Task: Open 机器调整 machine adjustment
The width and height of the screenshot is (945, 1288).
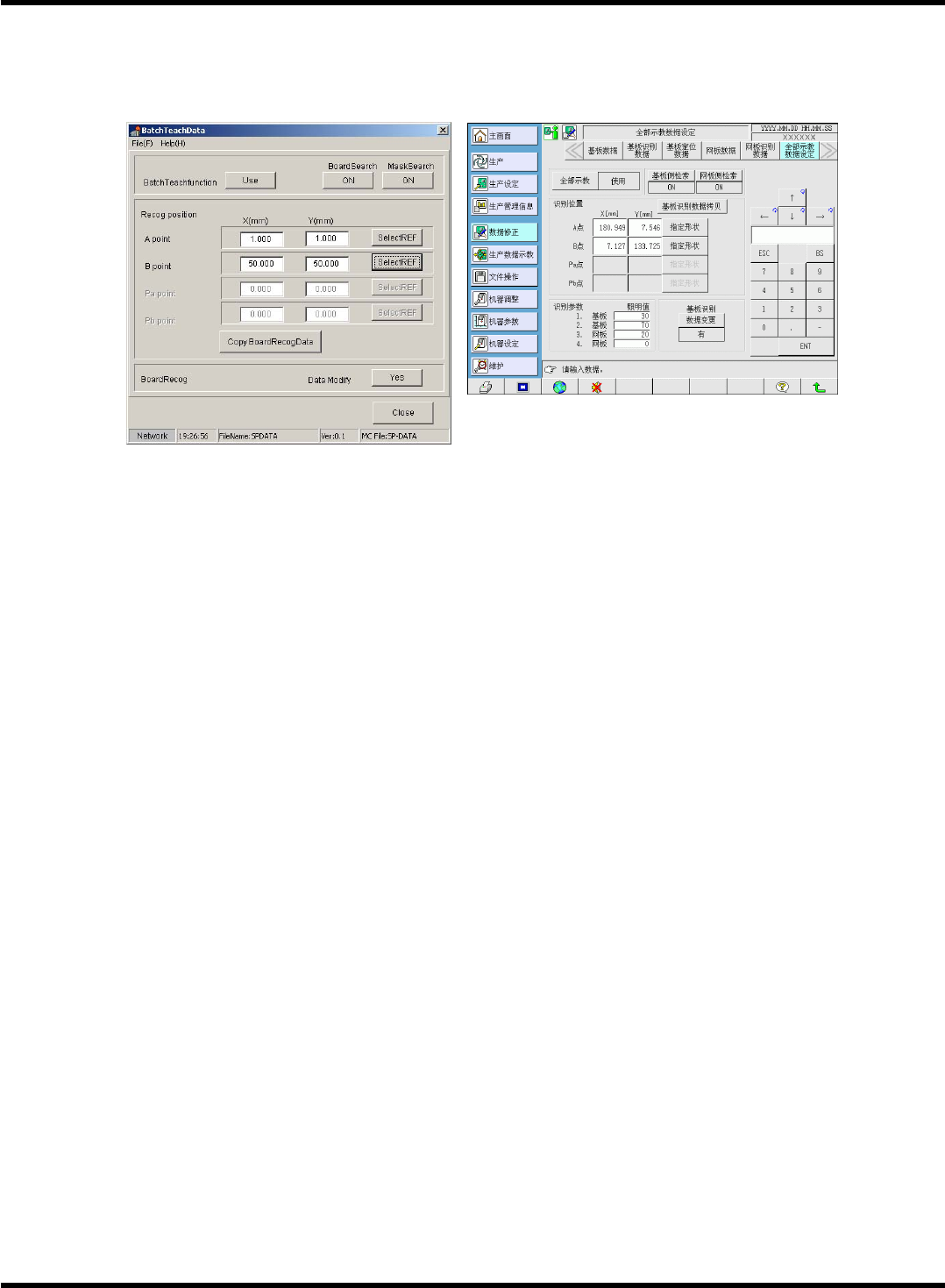Action: [x=503, y=299]
